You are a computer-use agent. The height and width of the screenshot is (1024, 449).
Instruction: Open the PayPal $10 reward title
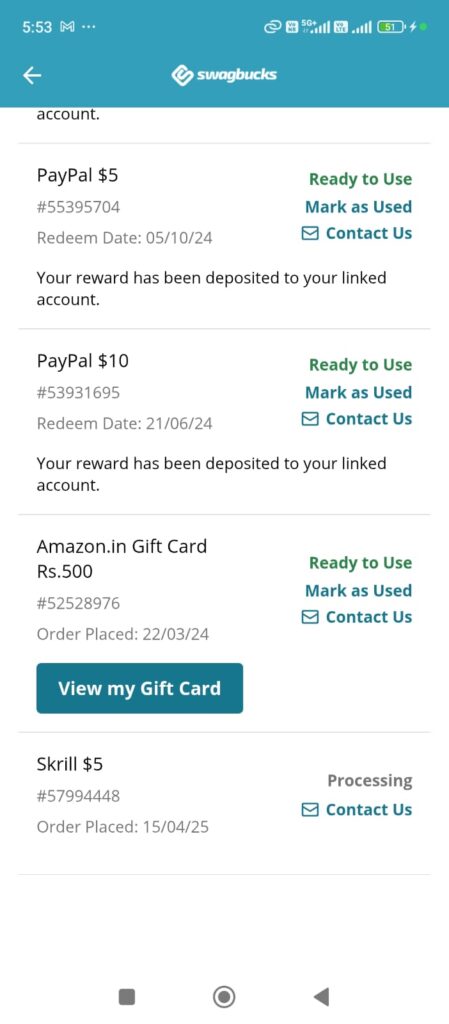pos(83,360)
